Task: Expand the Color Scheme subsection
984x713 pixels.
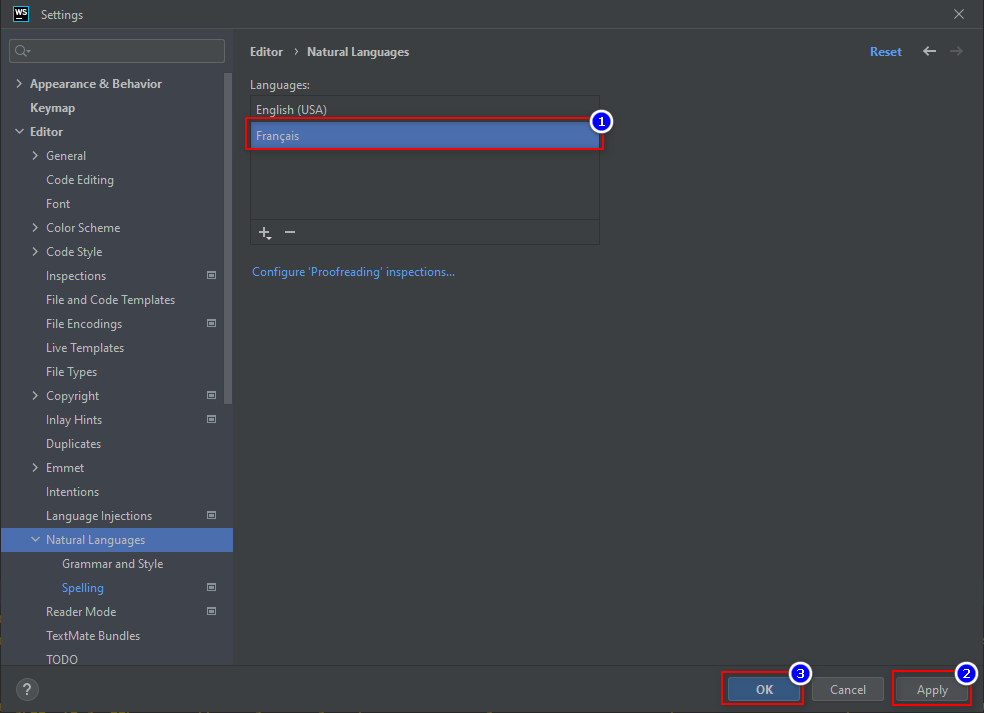Action: [x=35, y=228]
